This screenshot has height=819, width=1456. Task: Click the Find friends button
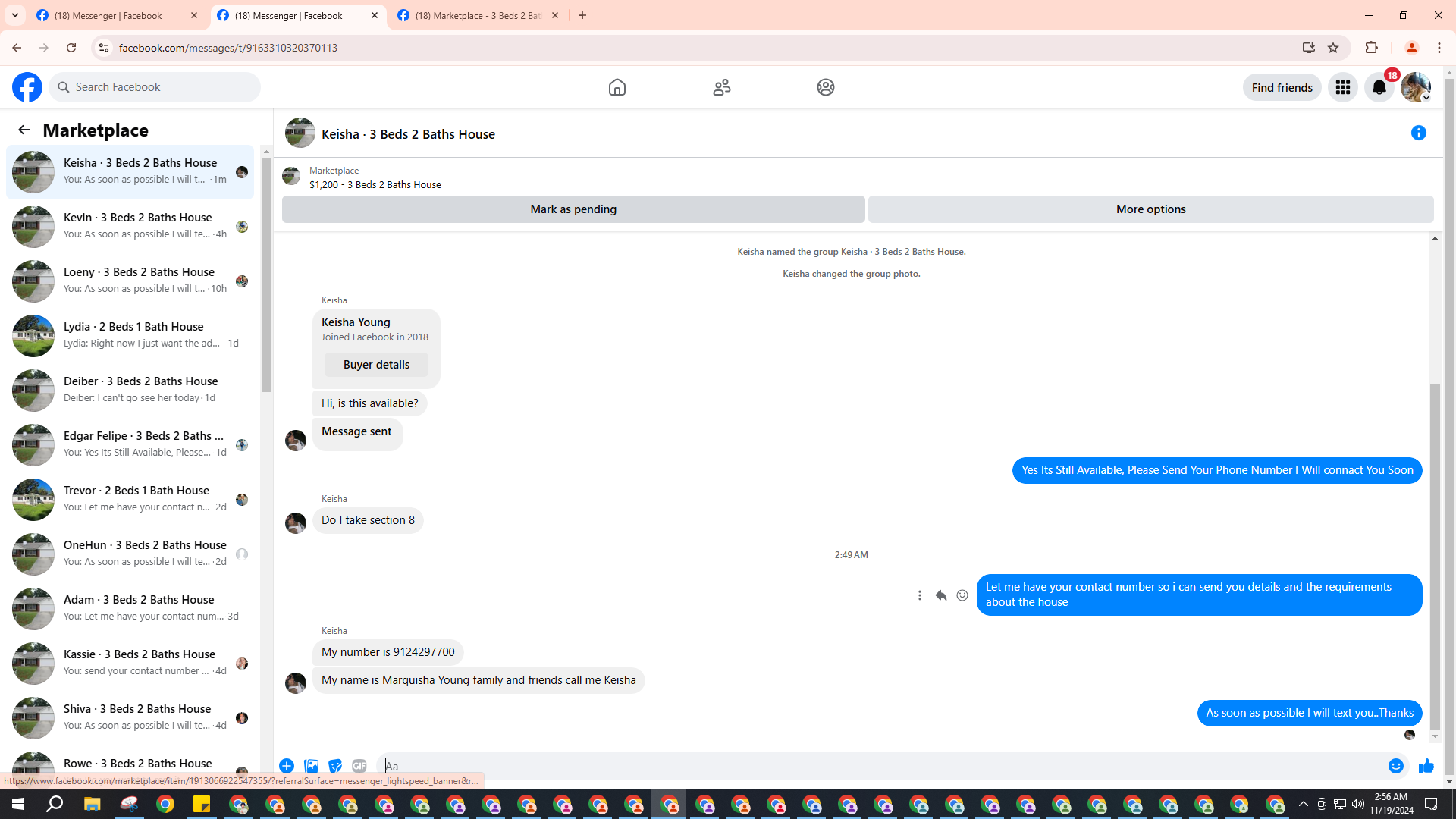1282,87
